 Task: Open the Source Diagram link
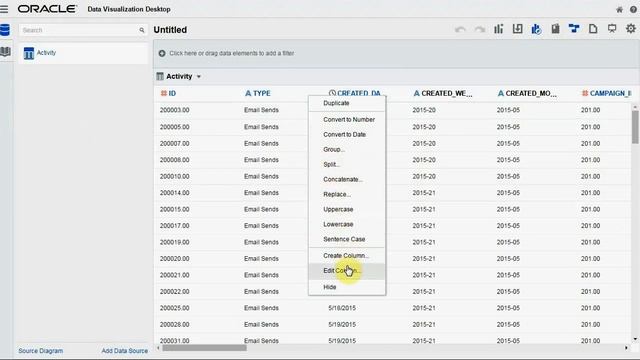click(x=40, y=351)
